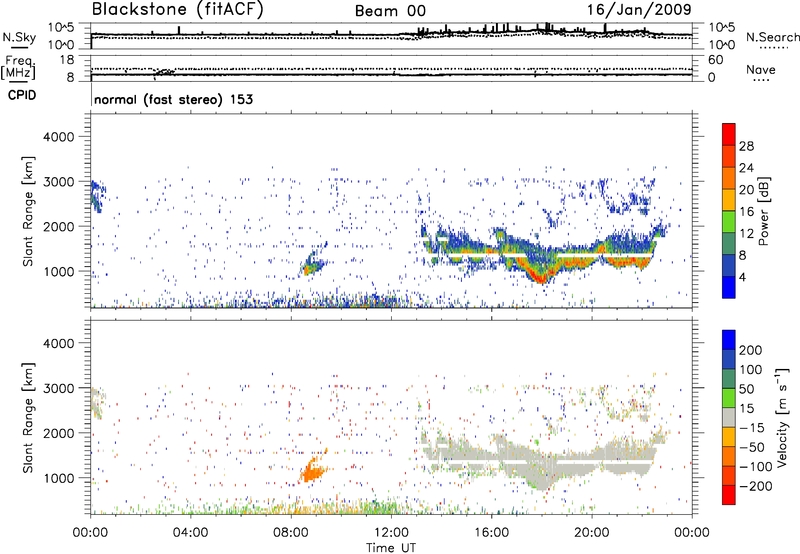Click the '-100' value on velocity color bar
This screenshot has height=554, width=800.
(x=756, y=467)
